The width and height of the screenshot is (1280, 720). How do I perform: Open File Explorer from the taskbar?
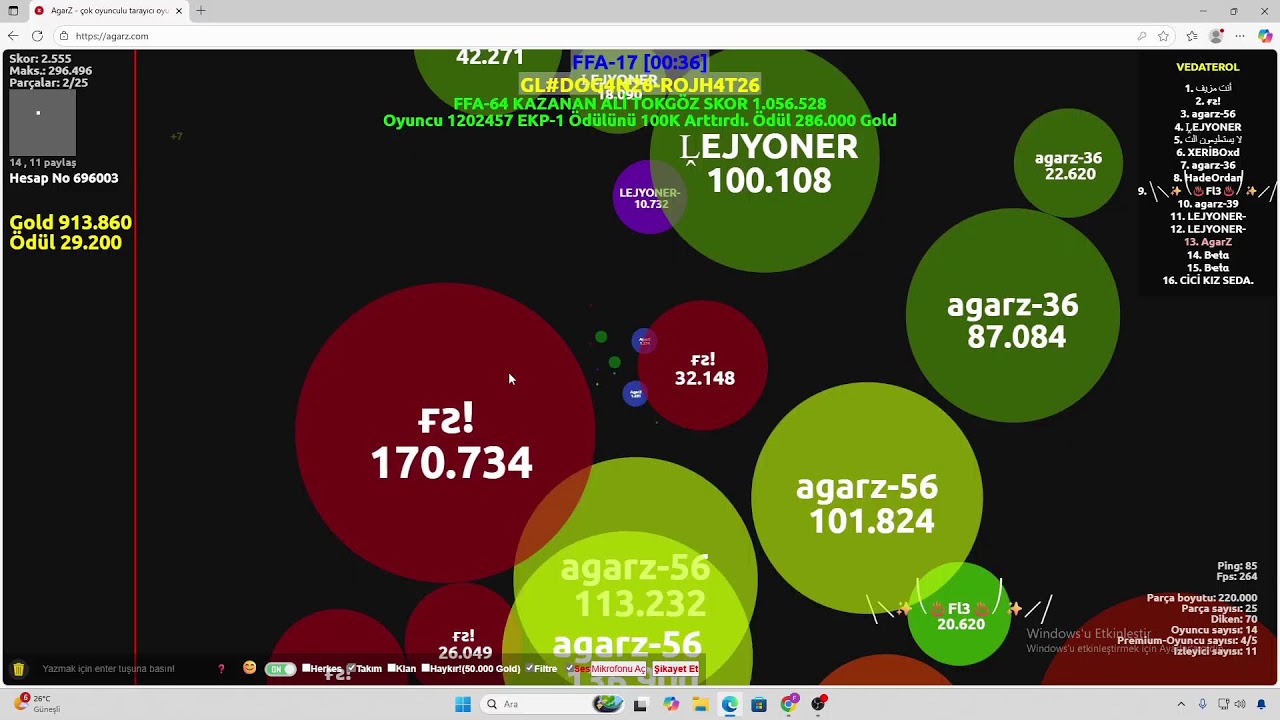click(x=700, y=704)
